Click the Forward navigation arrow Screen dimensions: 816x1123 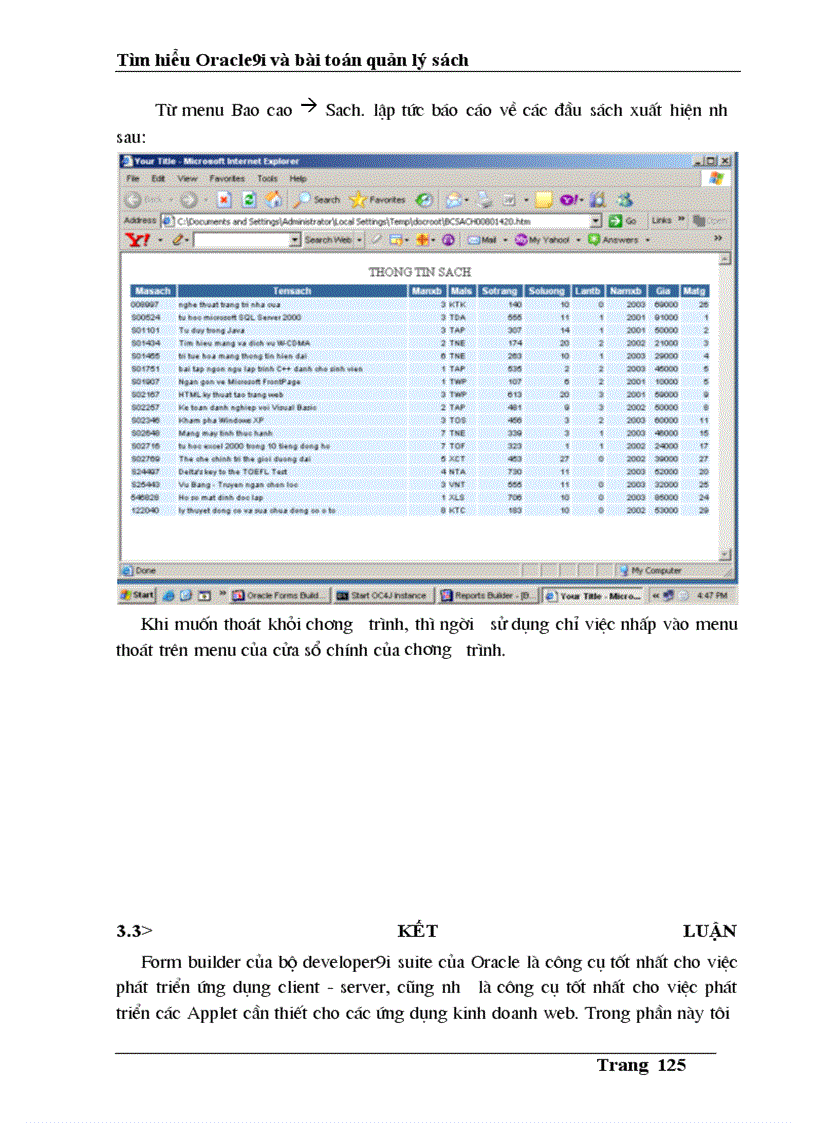(188, 201)
